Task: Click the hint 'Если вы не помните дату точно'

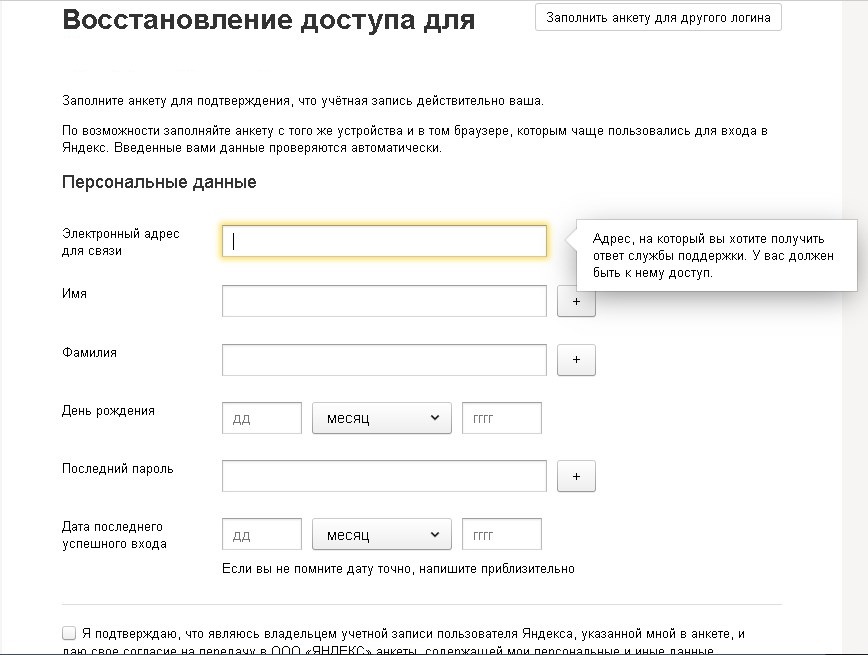Action: coord(398,569)
